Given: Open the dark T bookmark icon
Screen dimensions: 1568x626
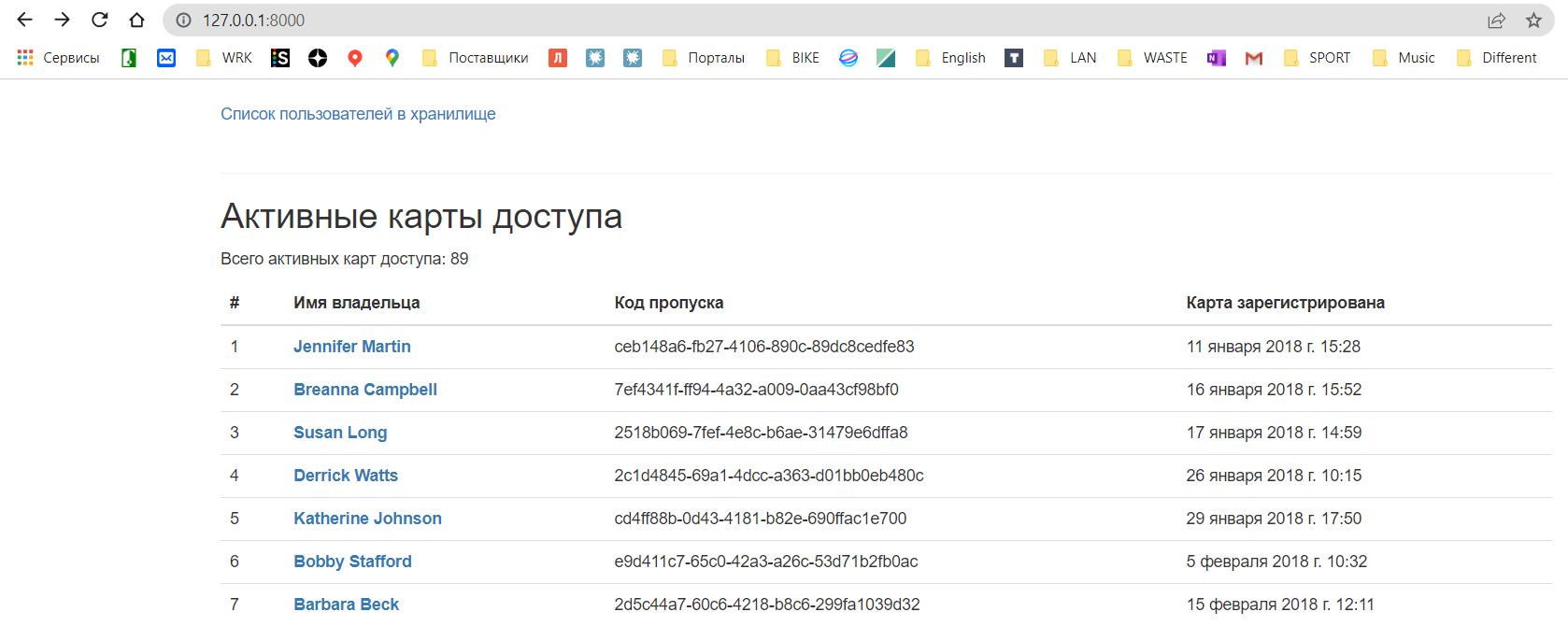Looking at the screenshot, I should click(x=1014, y=58).
